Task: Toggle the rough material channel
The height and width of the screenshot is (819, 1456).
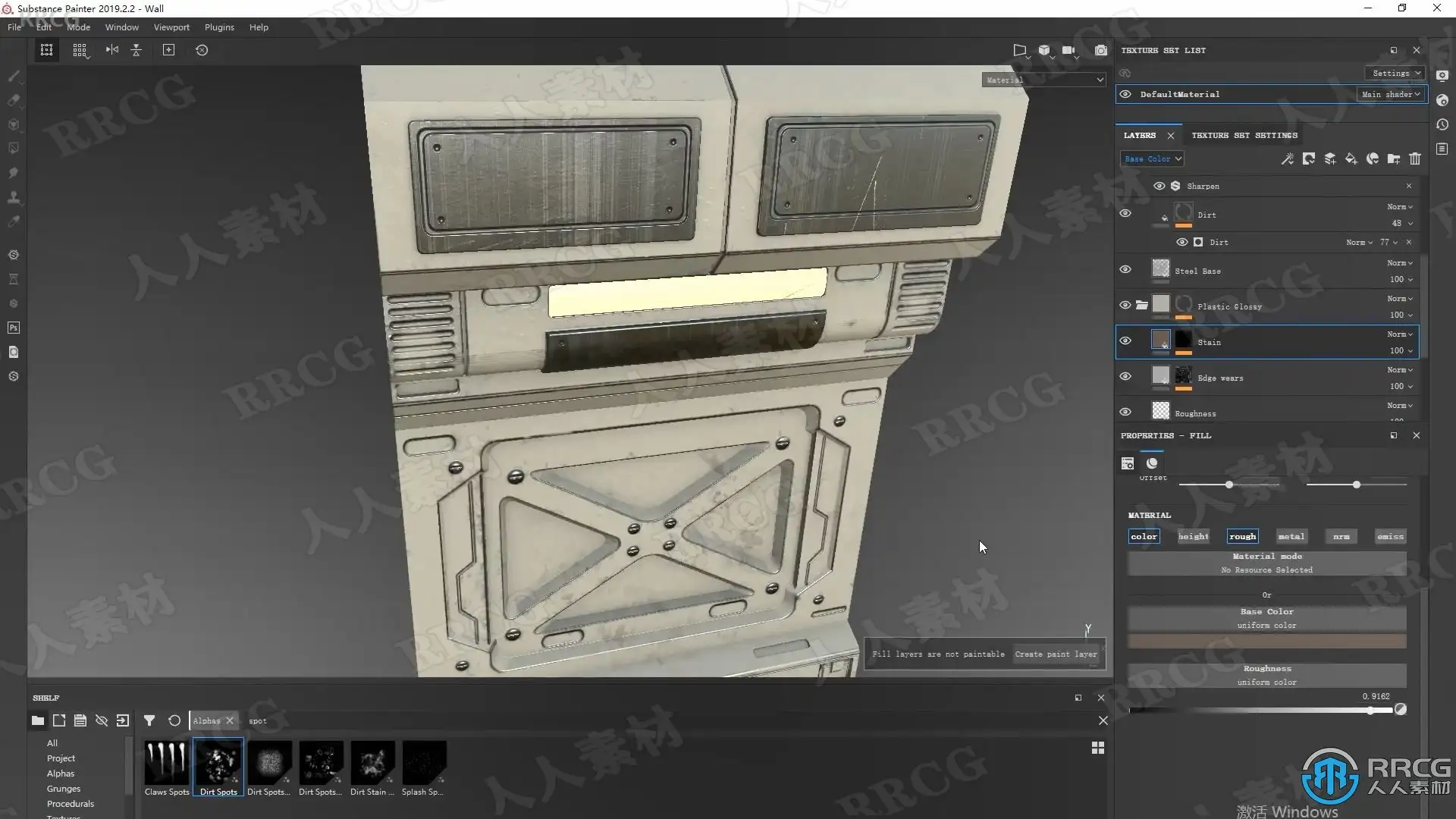Action: point(1242,536)
